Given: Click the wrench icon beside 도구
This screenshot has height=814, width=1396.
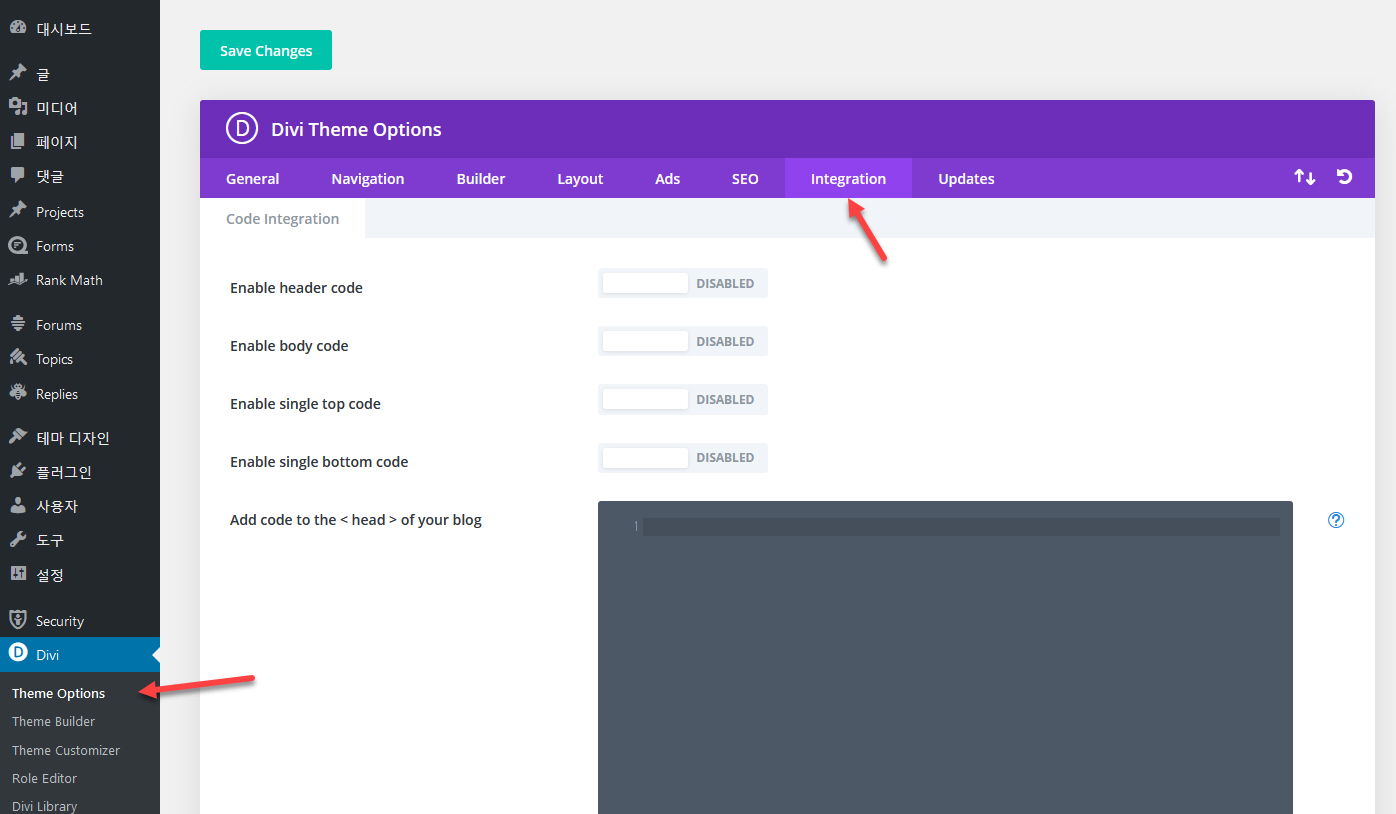Looking at the screenshot, I should (18, 539).
